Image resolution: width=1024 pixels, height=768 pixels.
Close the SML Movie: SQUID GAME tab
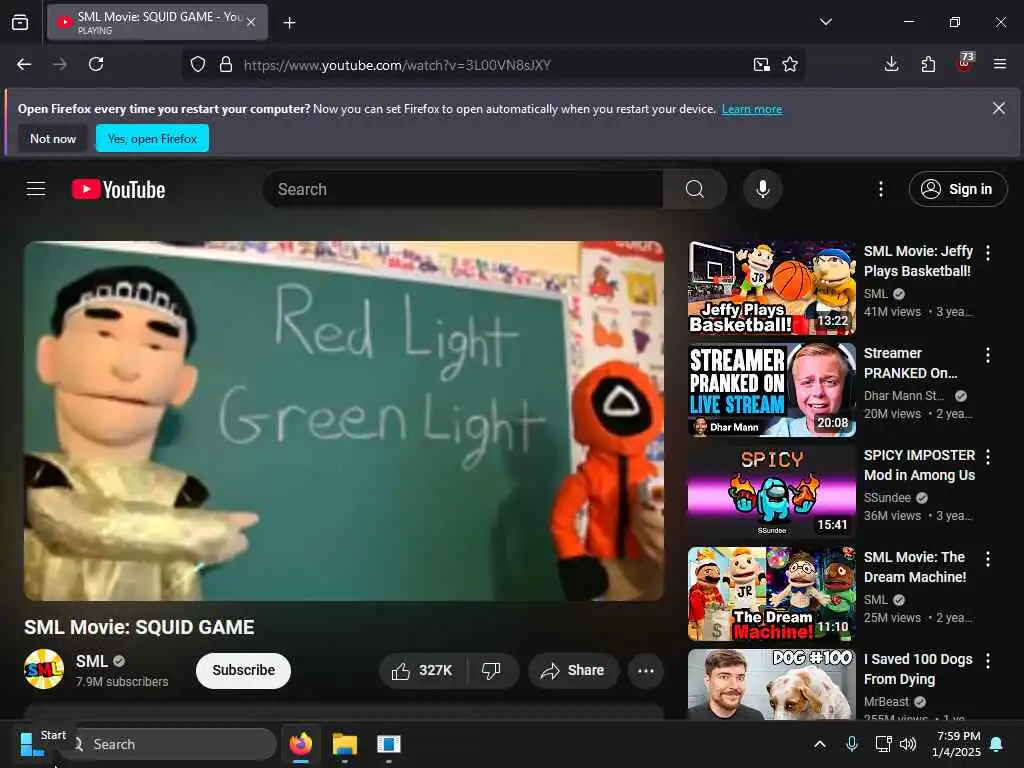251,22
